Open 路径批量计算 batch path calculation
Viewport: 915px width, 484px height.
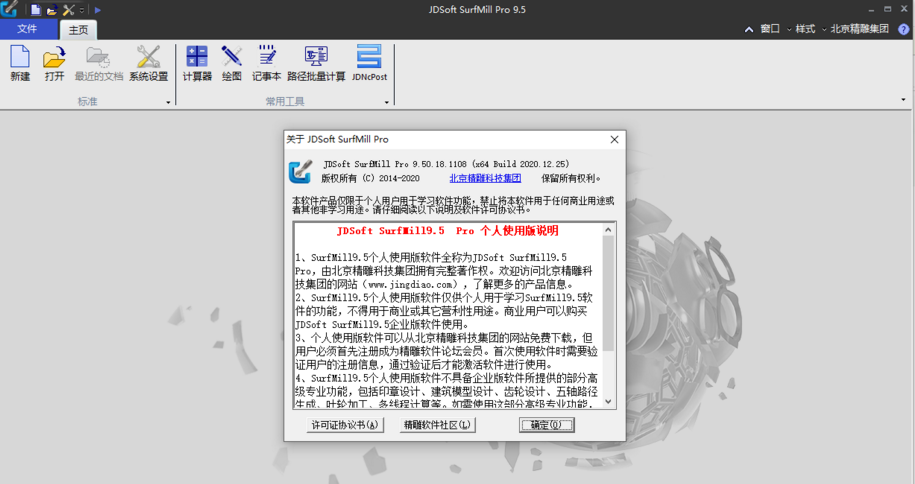coord(316,64)
